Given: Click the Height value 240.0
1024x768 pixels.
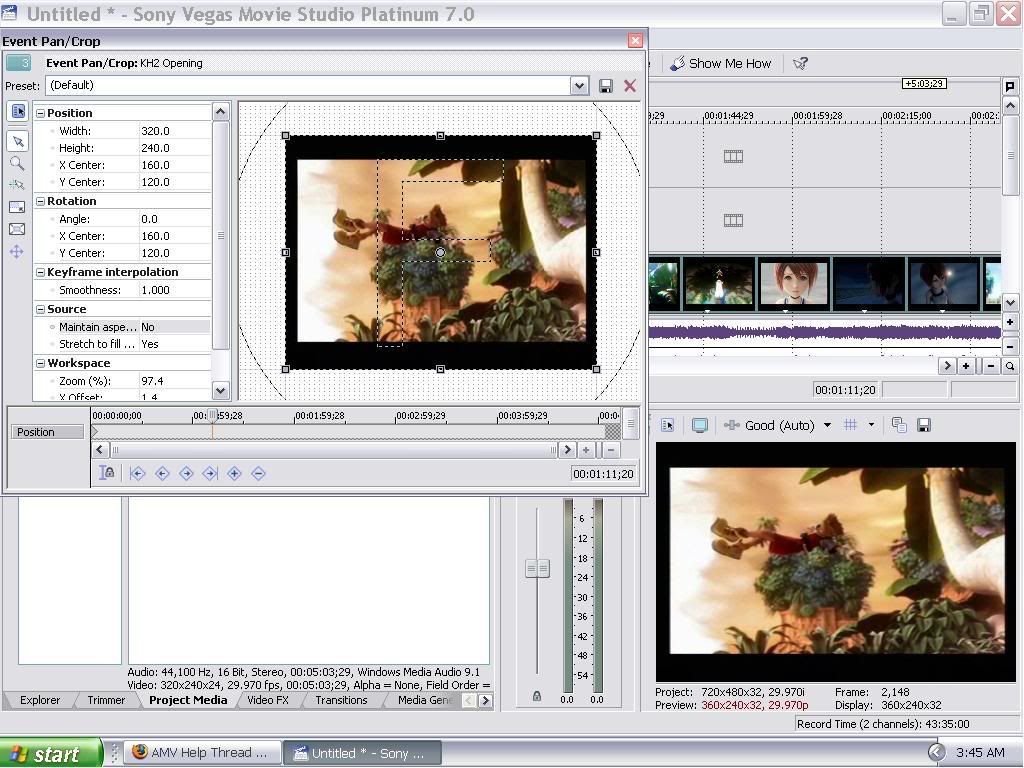Looking at the screenshot, I should pos(175,148).
